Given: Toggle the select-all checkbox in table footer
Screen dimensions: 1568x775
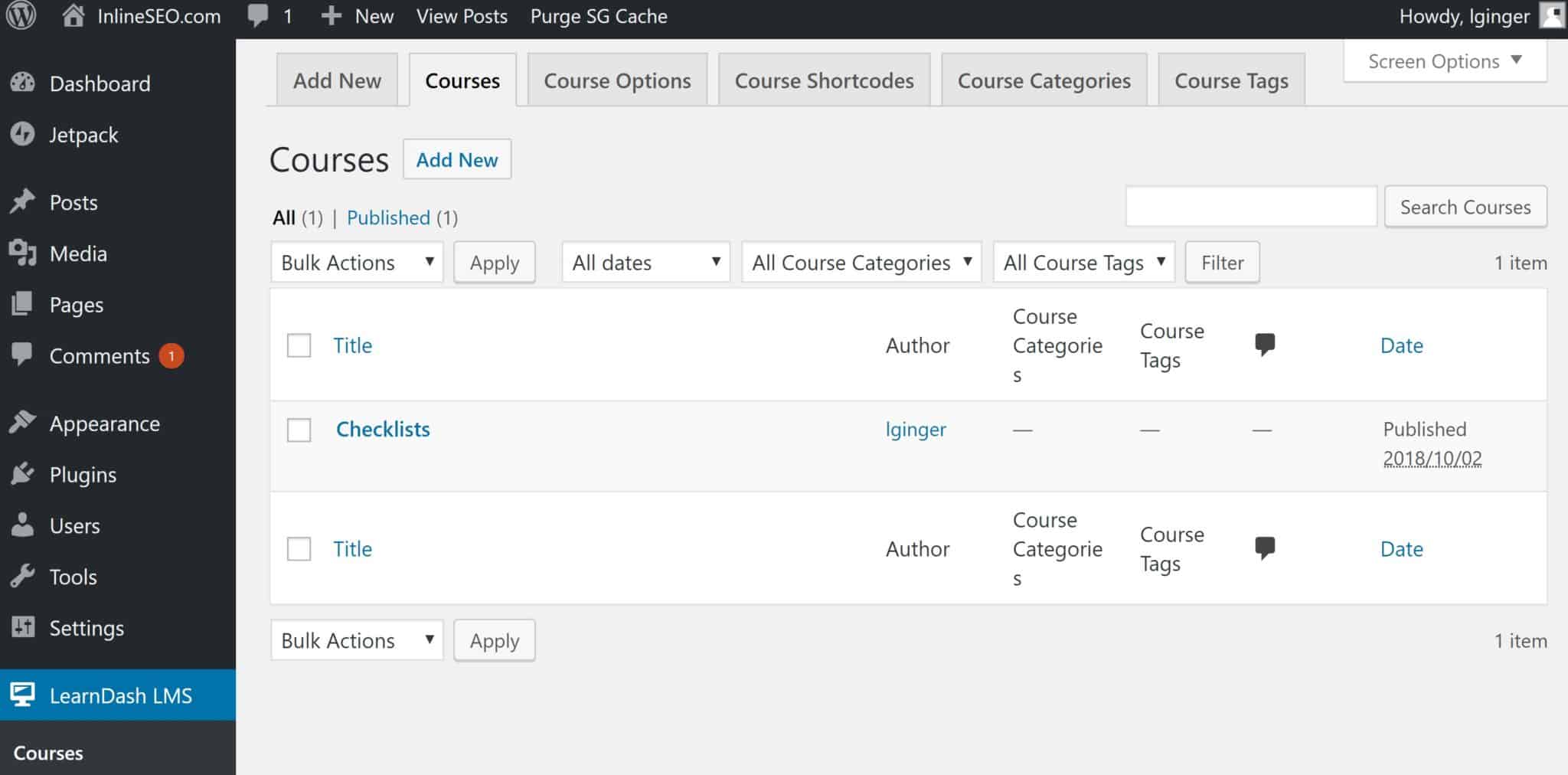Looking at the screenshot, I should coord(299,549).
